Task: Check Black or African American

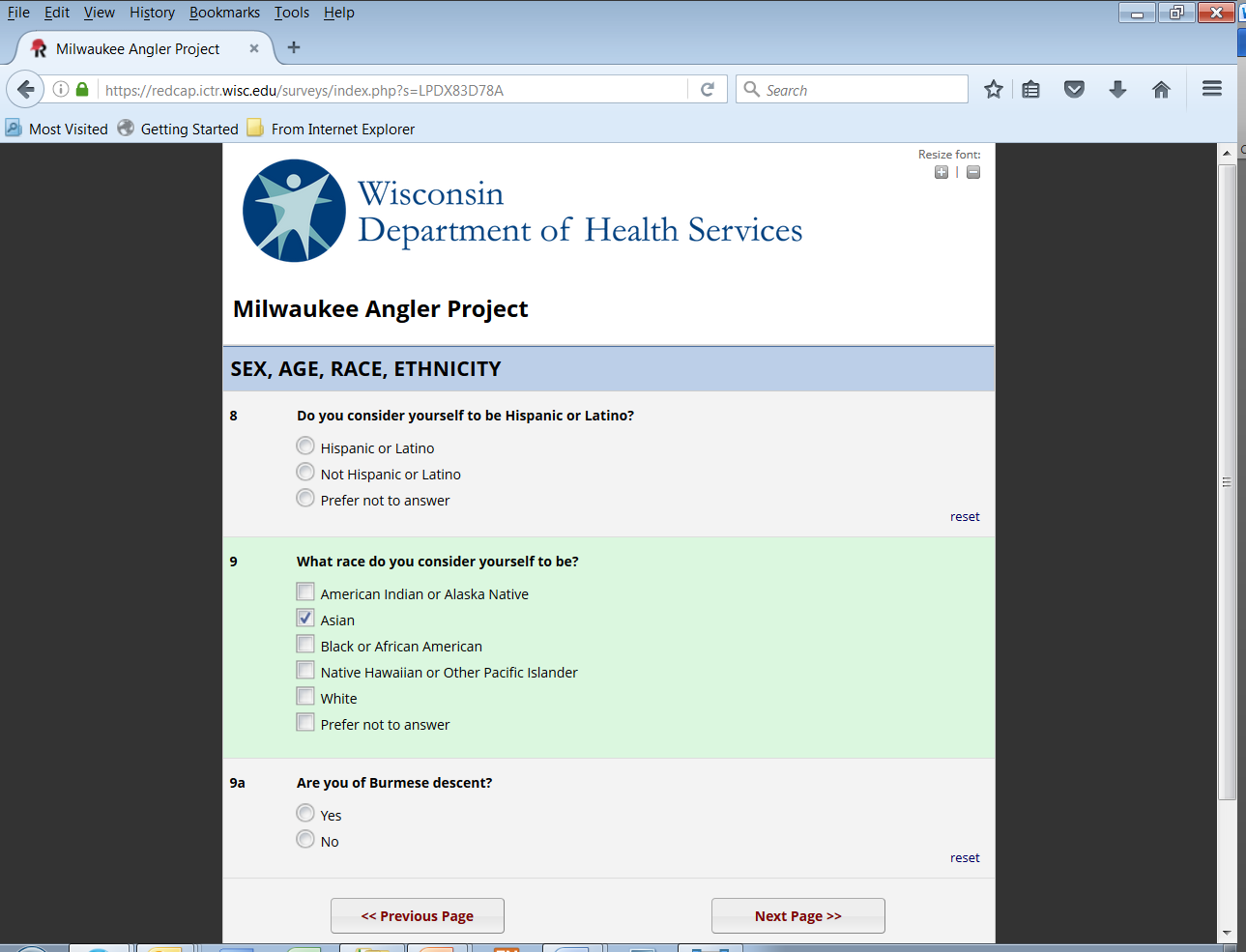Action: click(305, 644)
